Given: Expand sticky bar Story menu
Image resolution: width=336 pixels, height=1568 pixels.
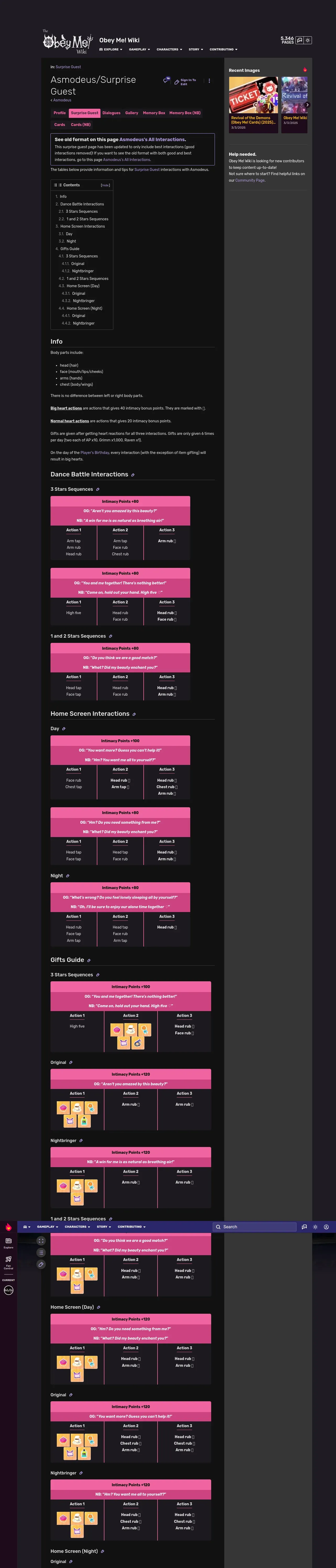Looking at the screenshot, I should coord(104,1226).
